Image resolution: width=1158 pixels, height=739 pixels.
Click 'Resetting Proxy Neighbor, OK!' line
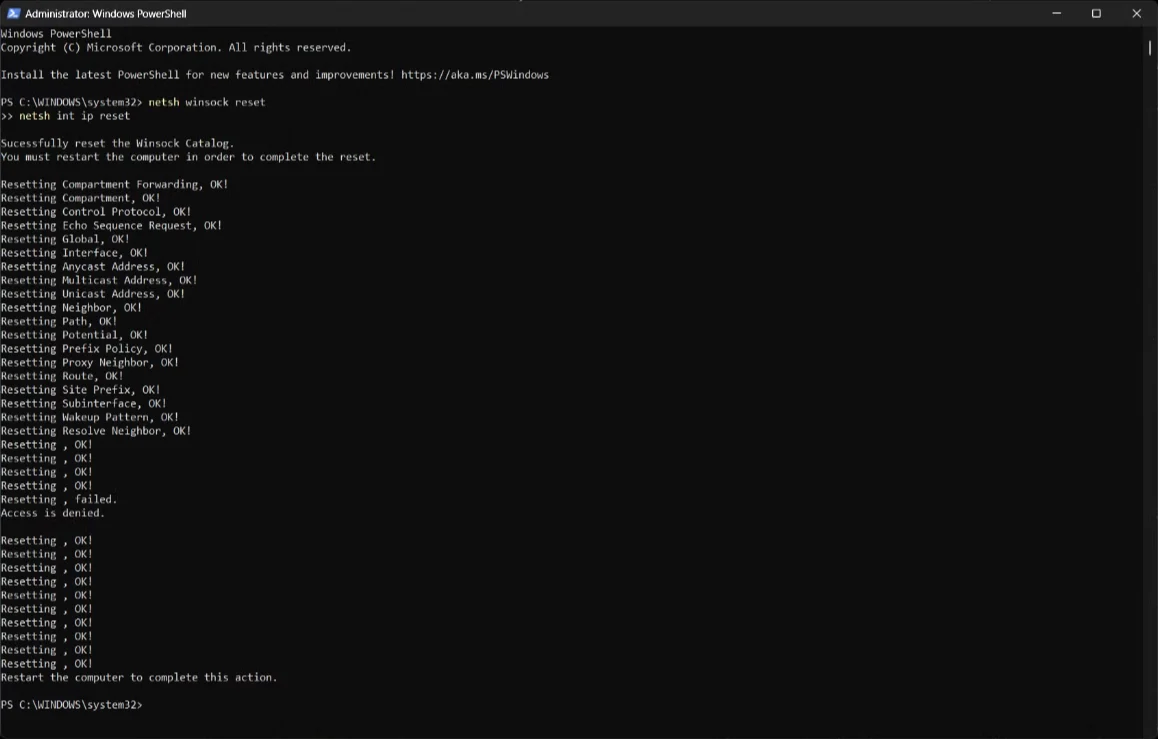[x=90, y=362]
